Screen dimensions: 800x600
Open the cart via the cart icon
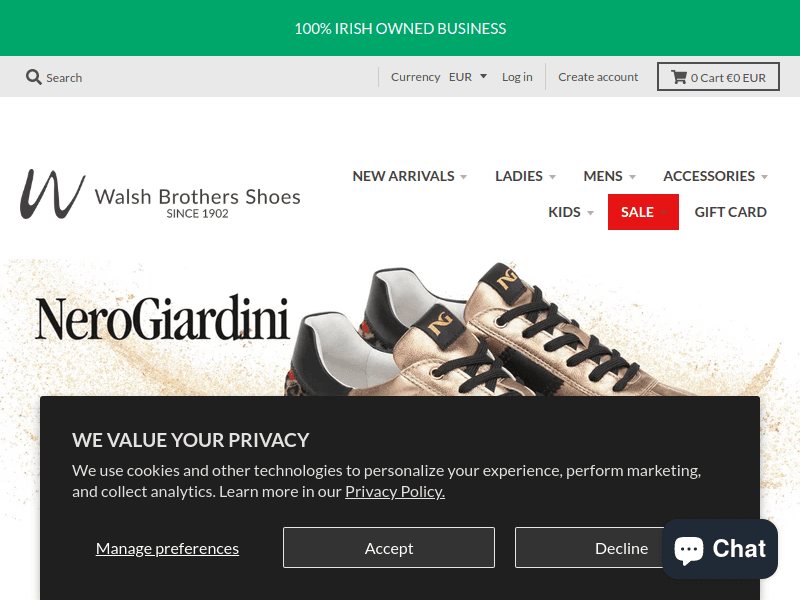click(x=677, y=76)
